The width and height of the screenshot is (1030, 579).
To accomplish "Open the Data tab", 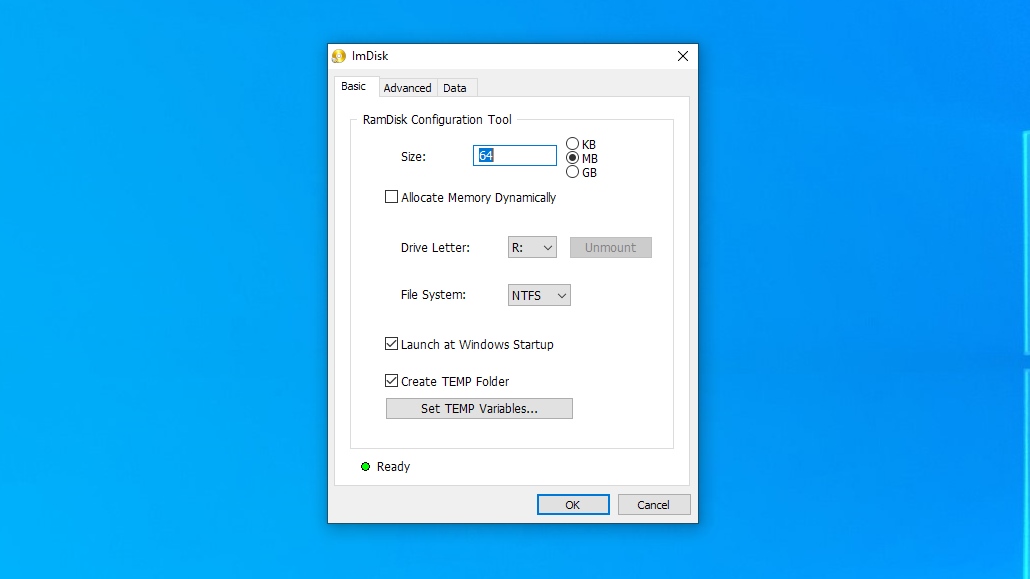I will click(455, 88).
